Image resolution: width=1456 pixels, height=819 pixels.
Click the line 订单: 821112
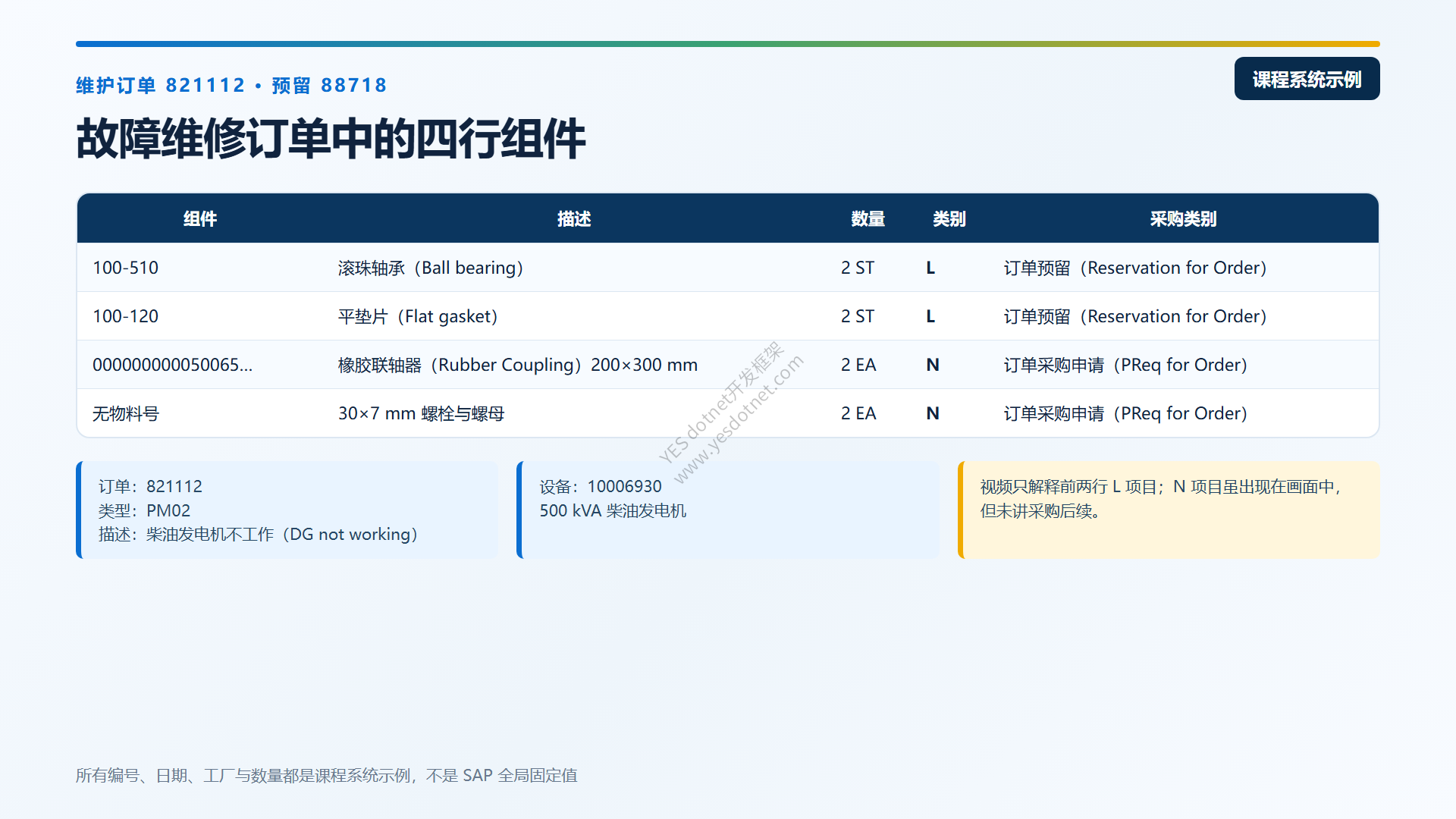click(x=150, y=486)
